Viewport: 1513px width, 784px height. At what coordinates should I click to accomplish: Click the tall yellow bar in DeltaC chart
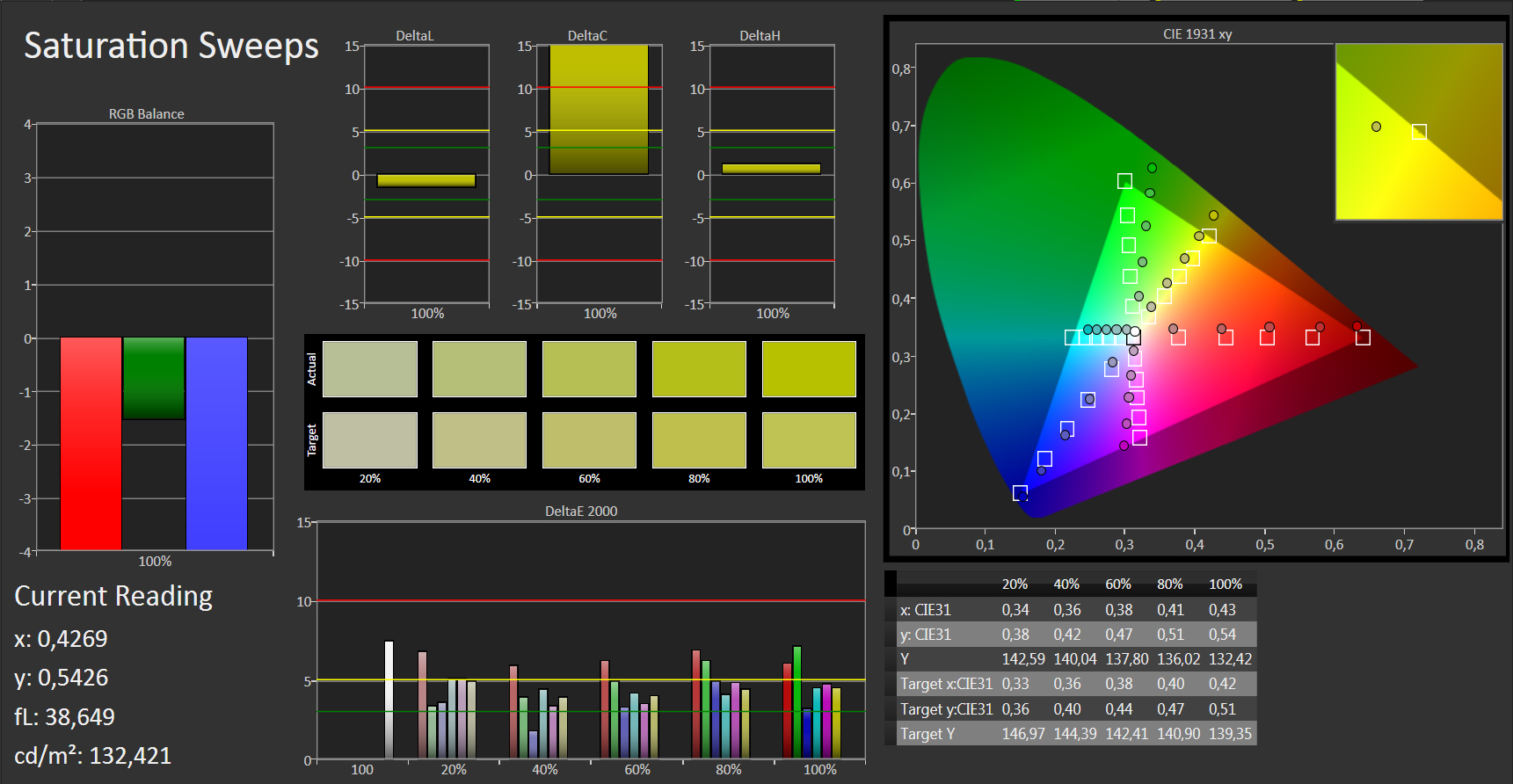tap(599, 109)
